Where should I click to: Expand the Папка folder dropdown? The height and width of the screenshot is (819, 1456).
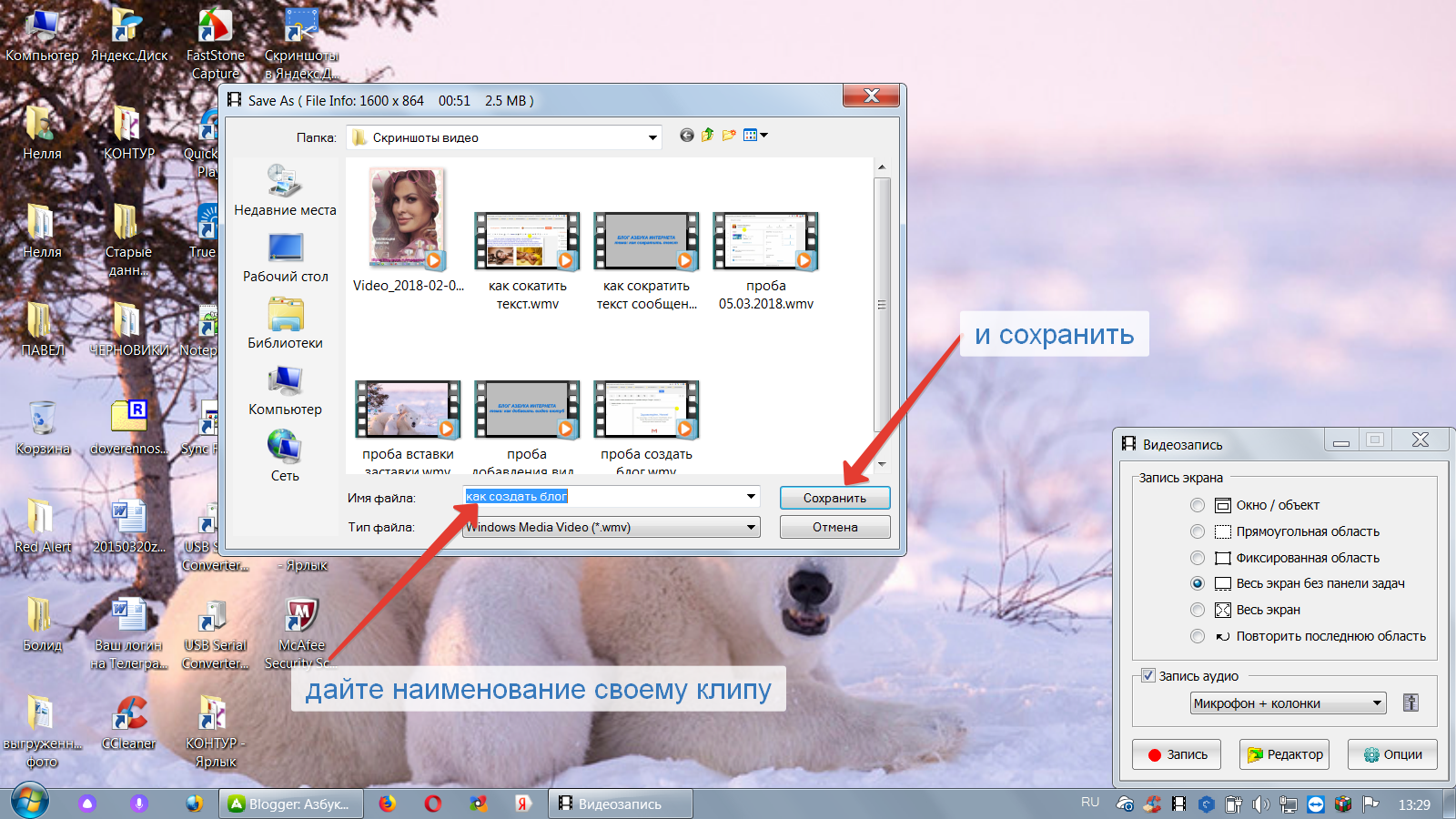pyautogui.click(x=652, y=138)
